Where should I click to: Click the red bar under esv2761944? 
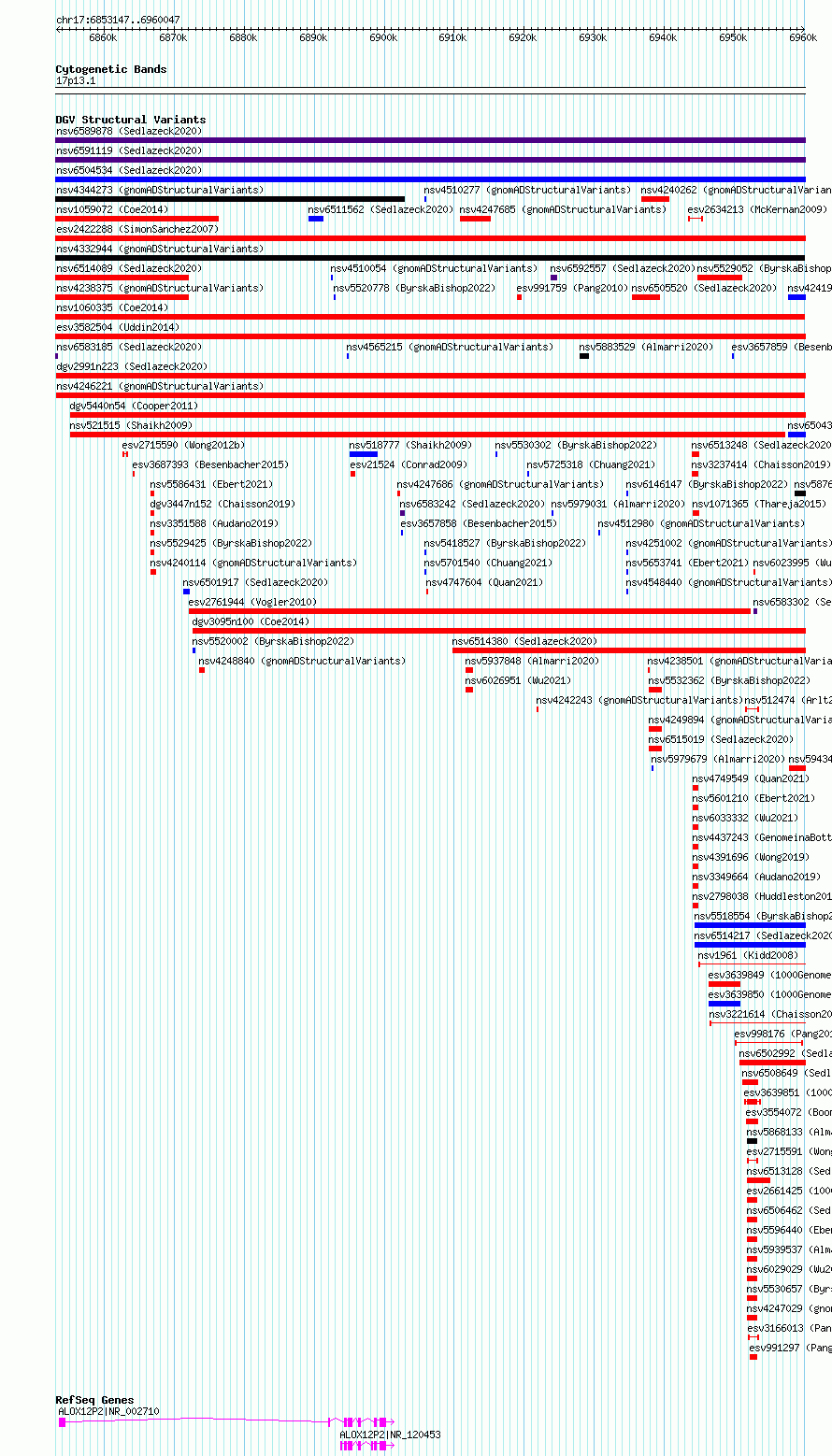[x=470, y=611]
